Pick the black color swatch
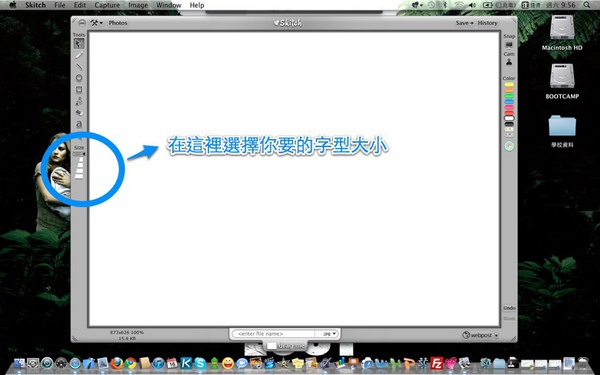Screen dimensions: 600x375 (509, 124)
